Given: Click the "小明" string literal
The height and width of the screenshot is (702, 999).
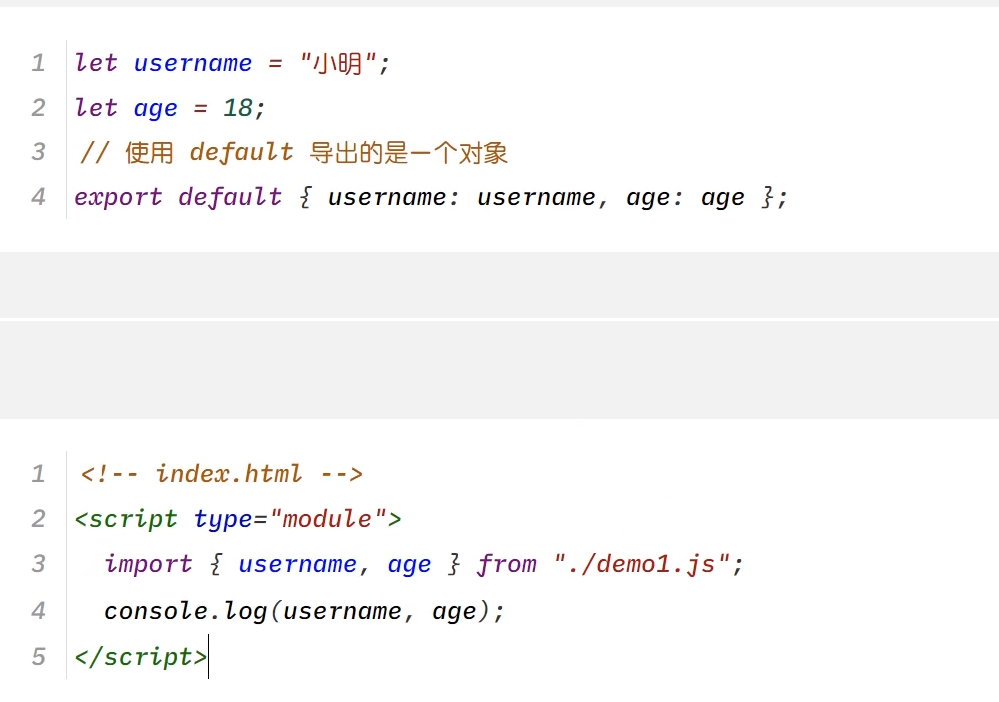Looking at the screenshot, I should pyautogui.click(x=339, y=63).
